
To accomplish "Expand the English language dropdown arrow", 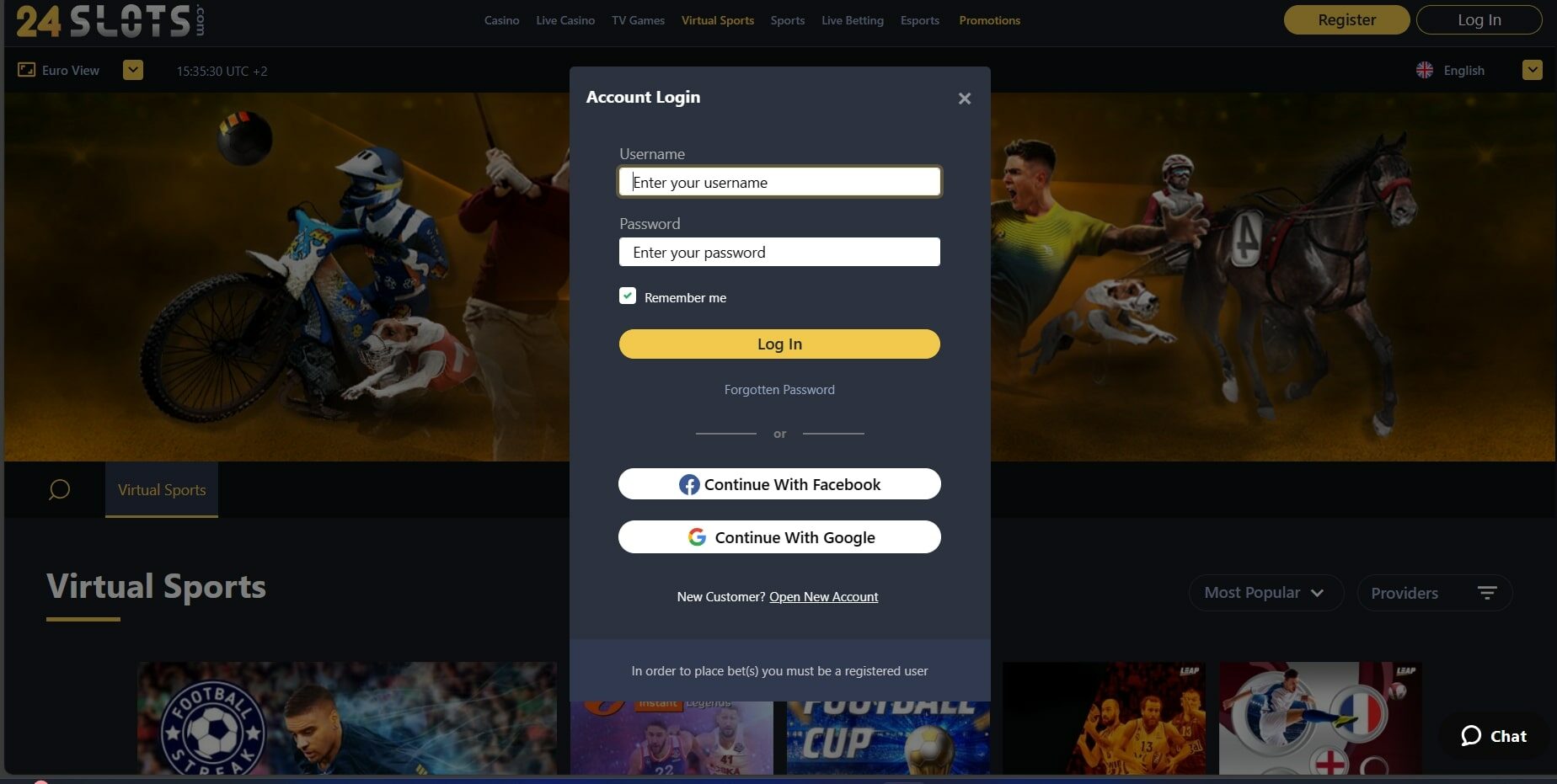I will [x=1533, y=70].
